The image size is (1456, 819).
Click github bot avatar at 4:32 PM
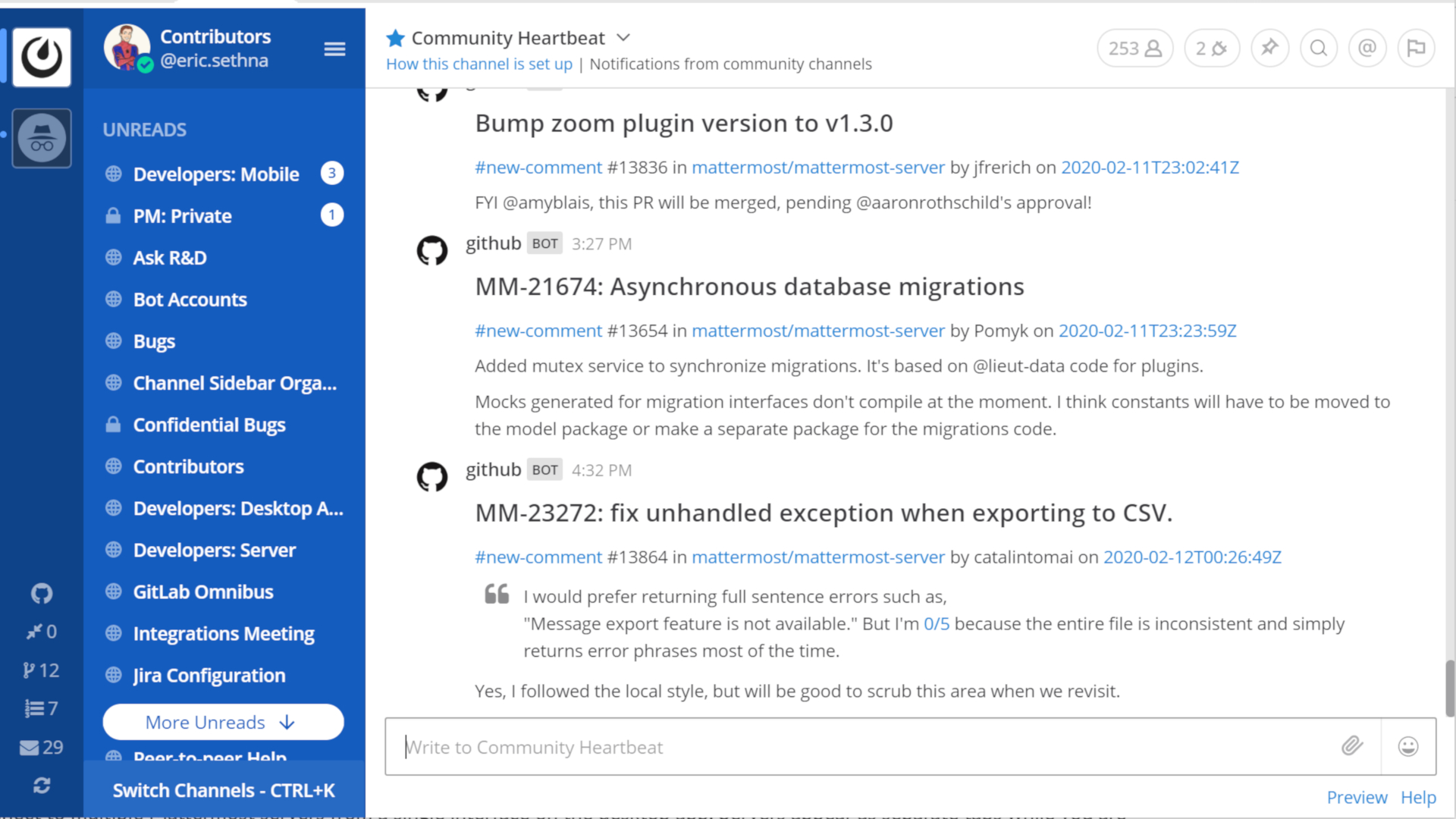click(432, 476)
